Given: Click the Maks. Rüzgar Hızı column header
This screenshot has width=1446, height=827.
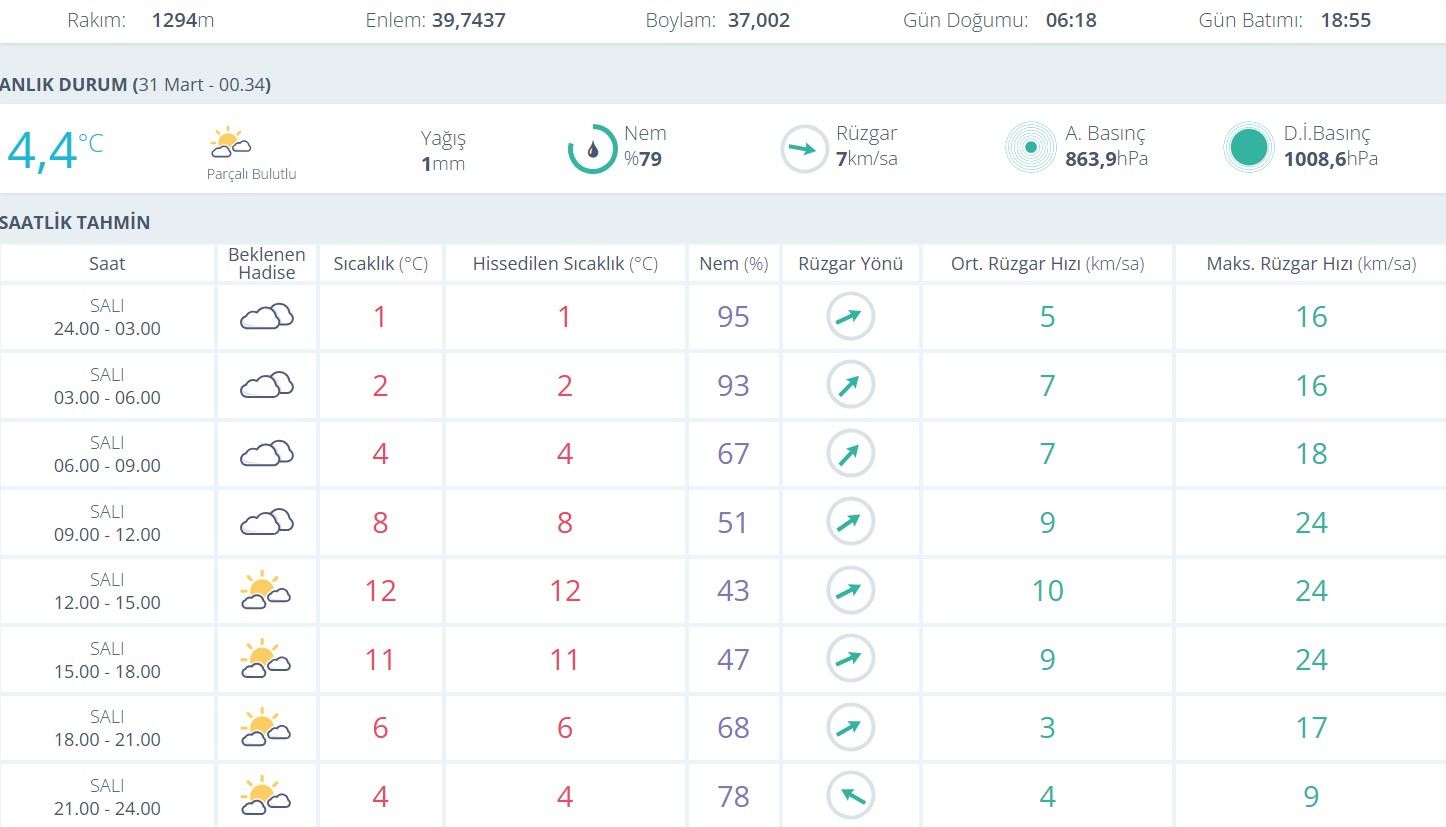Looking at the screenshot, I should pos(1310,264).
